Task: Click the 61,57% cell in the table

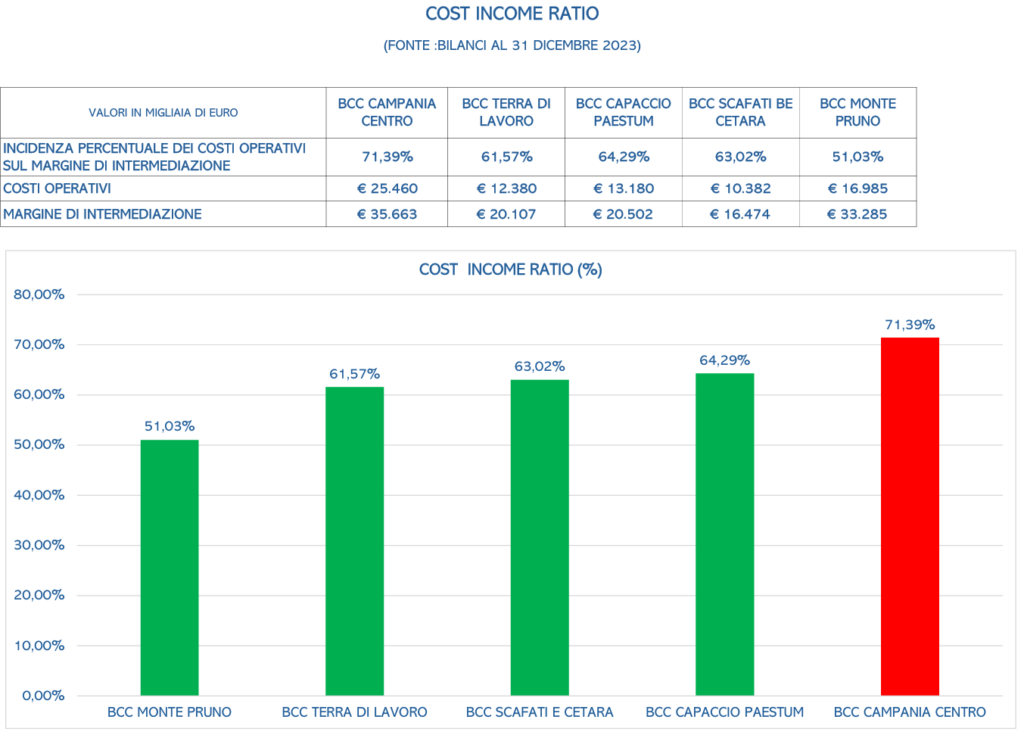Action: [x=506, y=157]
